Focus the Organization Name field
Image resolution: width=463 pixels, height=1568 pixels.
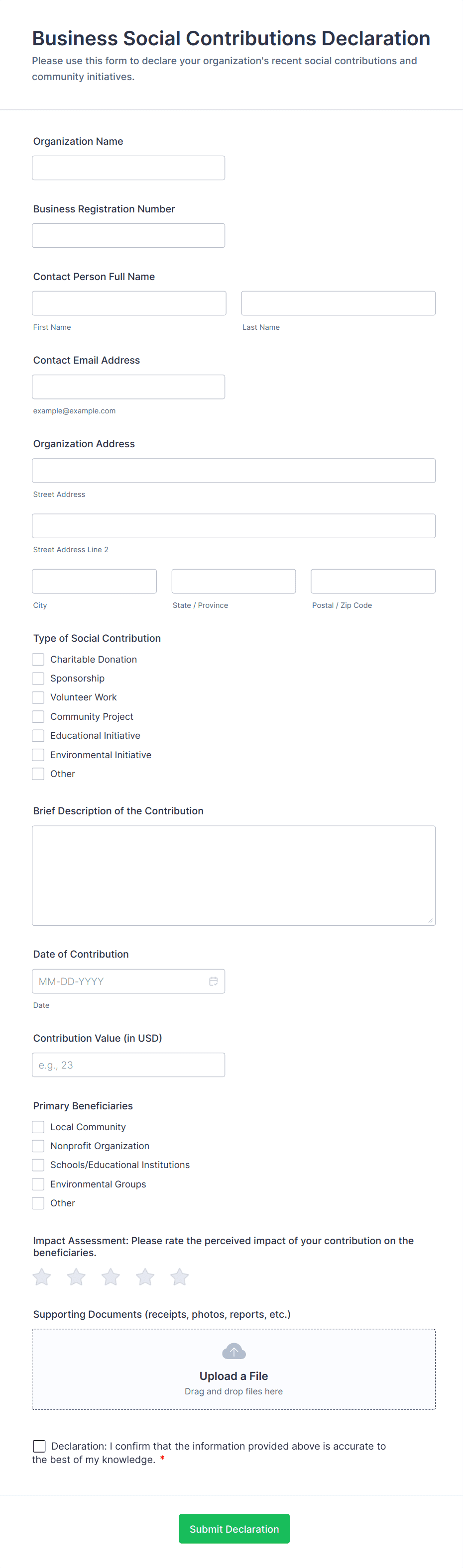click(x=128, y=168)
